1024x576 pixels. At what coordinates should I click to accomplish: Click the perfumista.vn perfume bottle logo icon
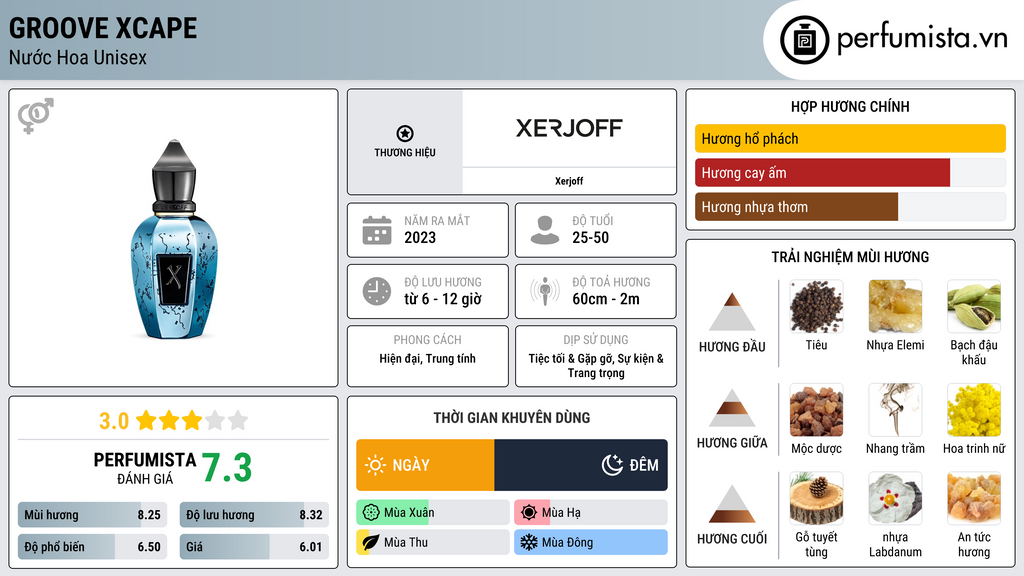point(803,40)
